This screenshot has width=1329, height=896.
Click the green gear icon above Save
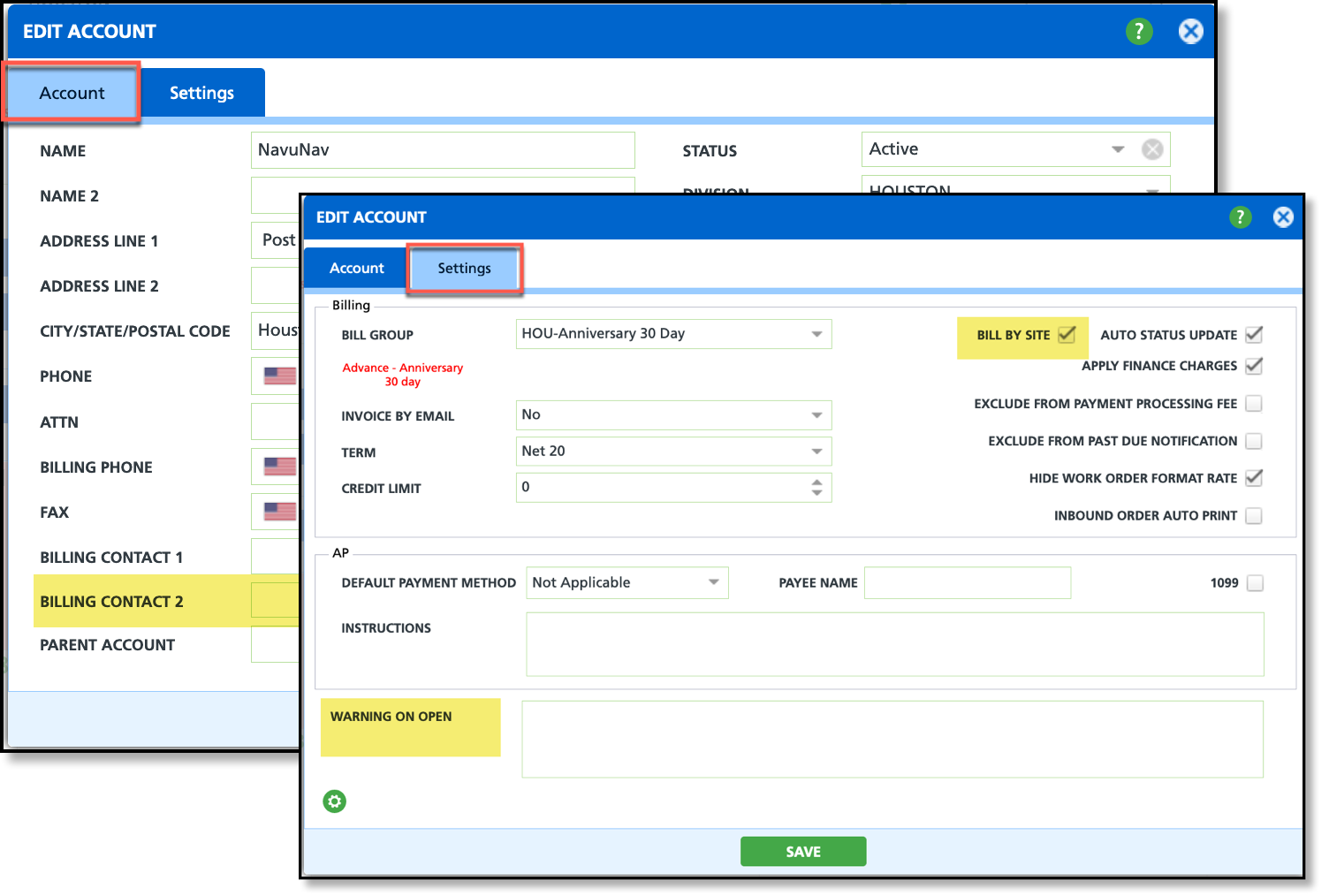[335, 801]
